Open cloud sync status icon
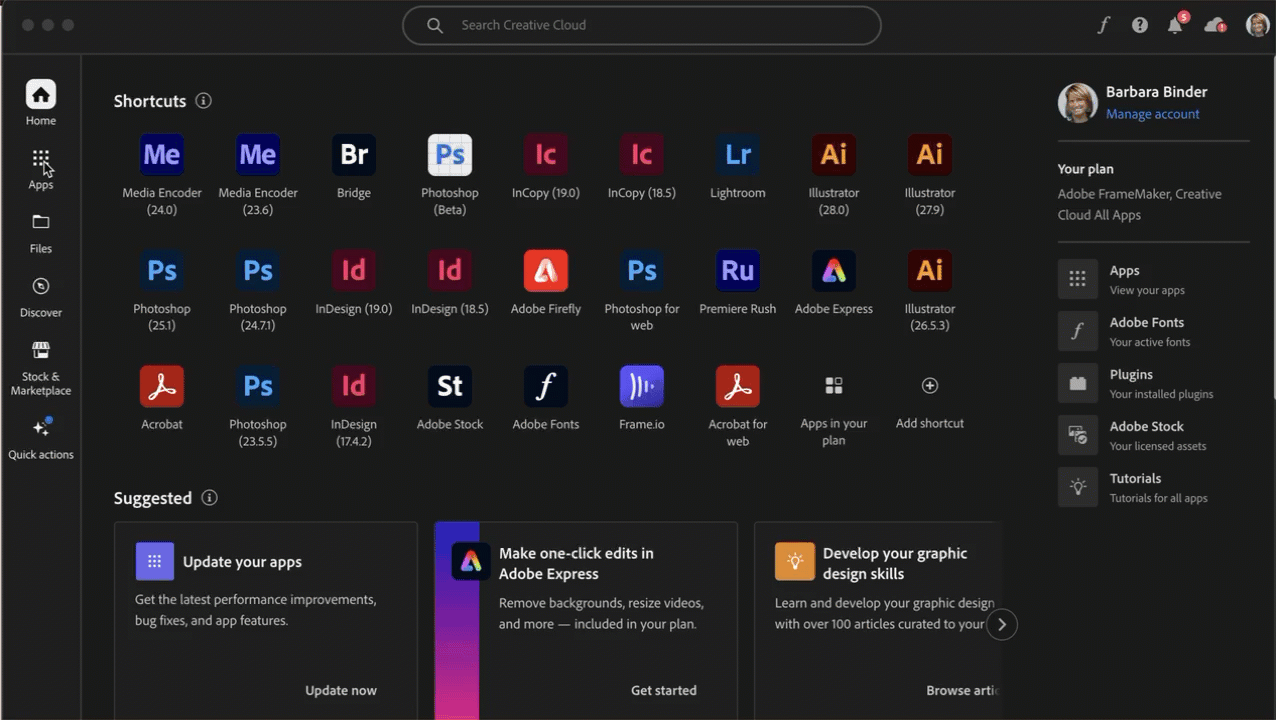Viewport: 1276px width, 720px height. pos(1215,25)
